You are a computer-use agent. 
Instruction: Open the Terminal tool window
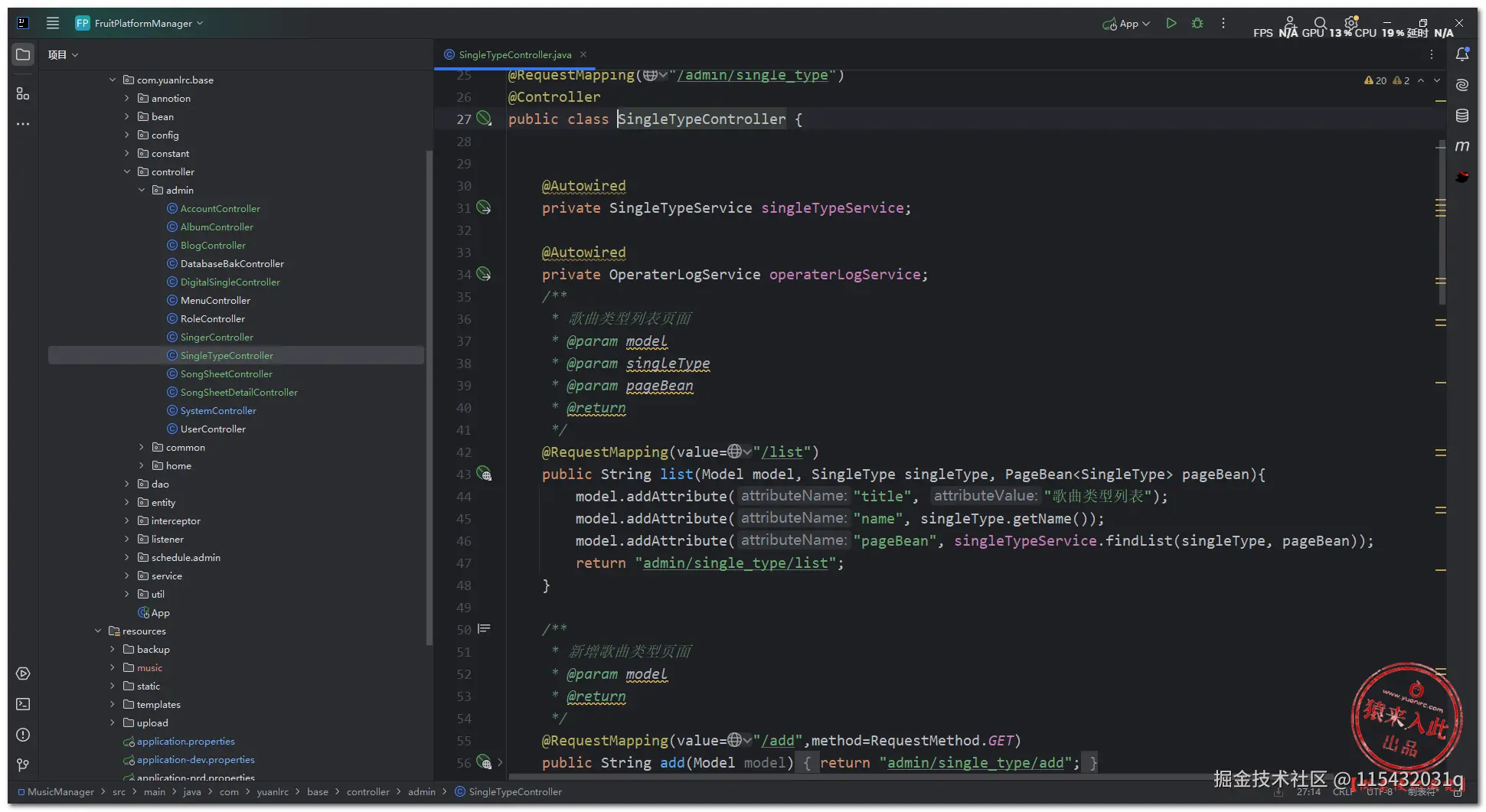click(23, 704)
